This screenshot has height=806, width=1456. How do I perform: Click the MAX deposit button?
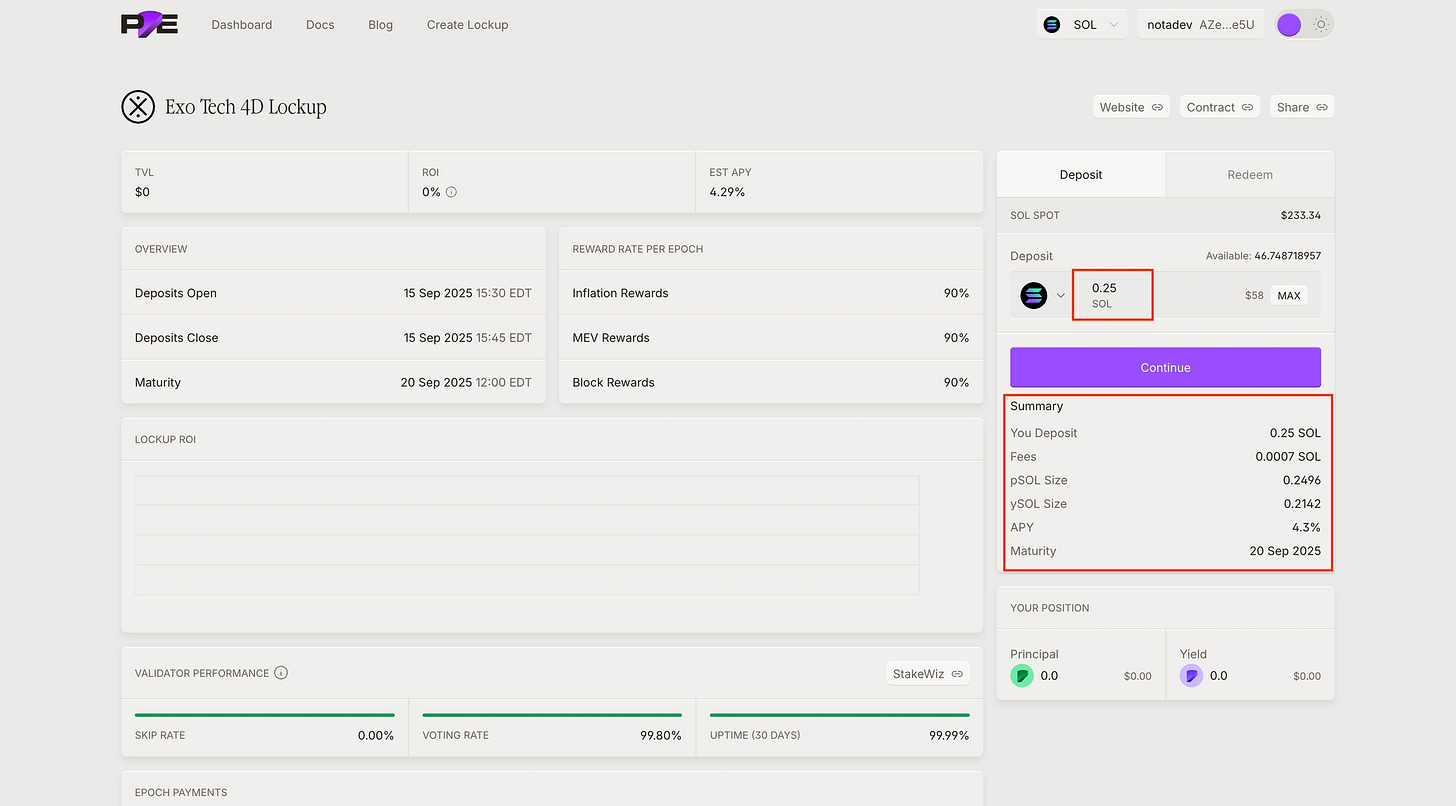[1289, 295]
